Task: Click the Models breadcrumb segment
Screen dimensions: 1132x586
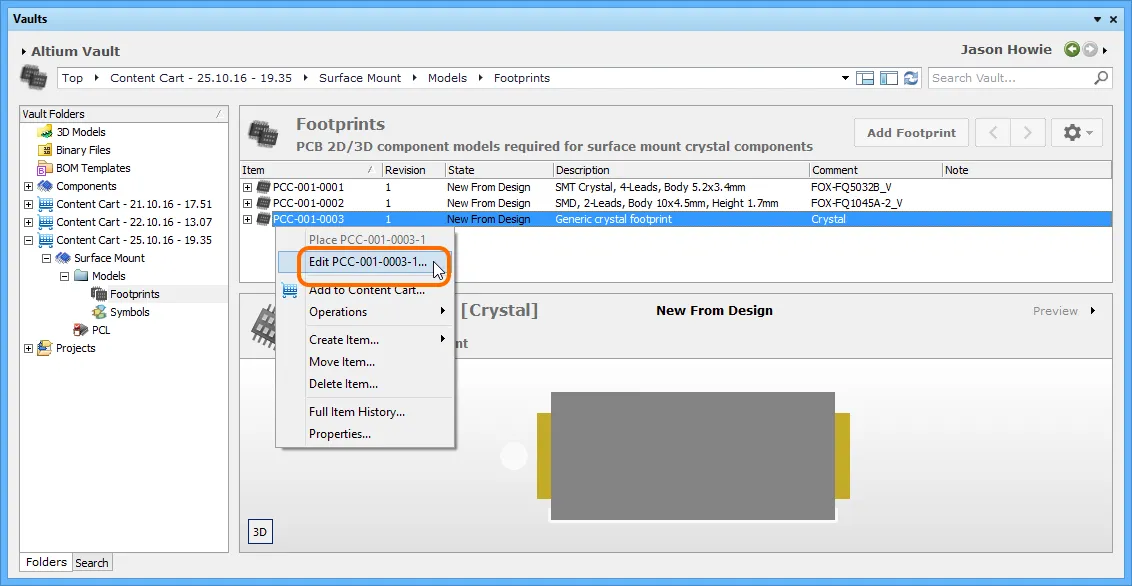Action: (x=447, y=78)
